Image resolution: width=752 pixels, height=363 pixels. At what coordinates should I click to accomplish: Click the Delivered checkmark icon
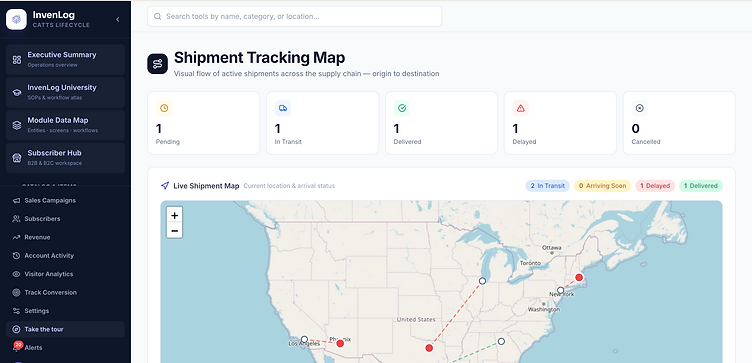pos(402,108)
